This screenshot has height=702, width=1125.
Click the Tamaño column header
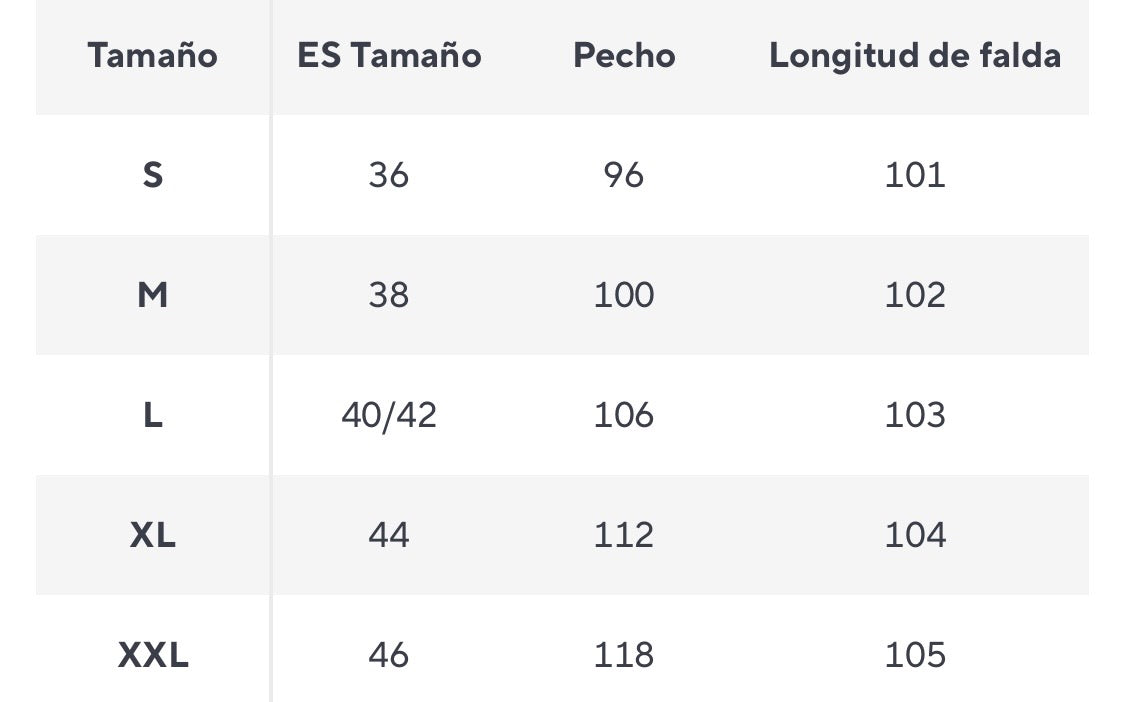[152, 55]
